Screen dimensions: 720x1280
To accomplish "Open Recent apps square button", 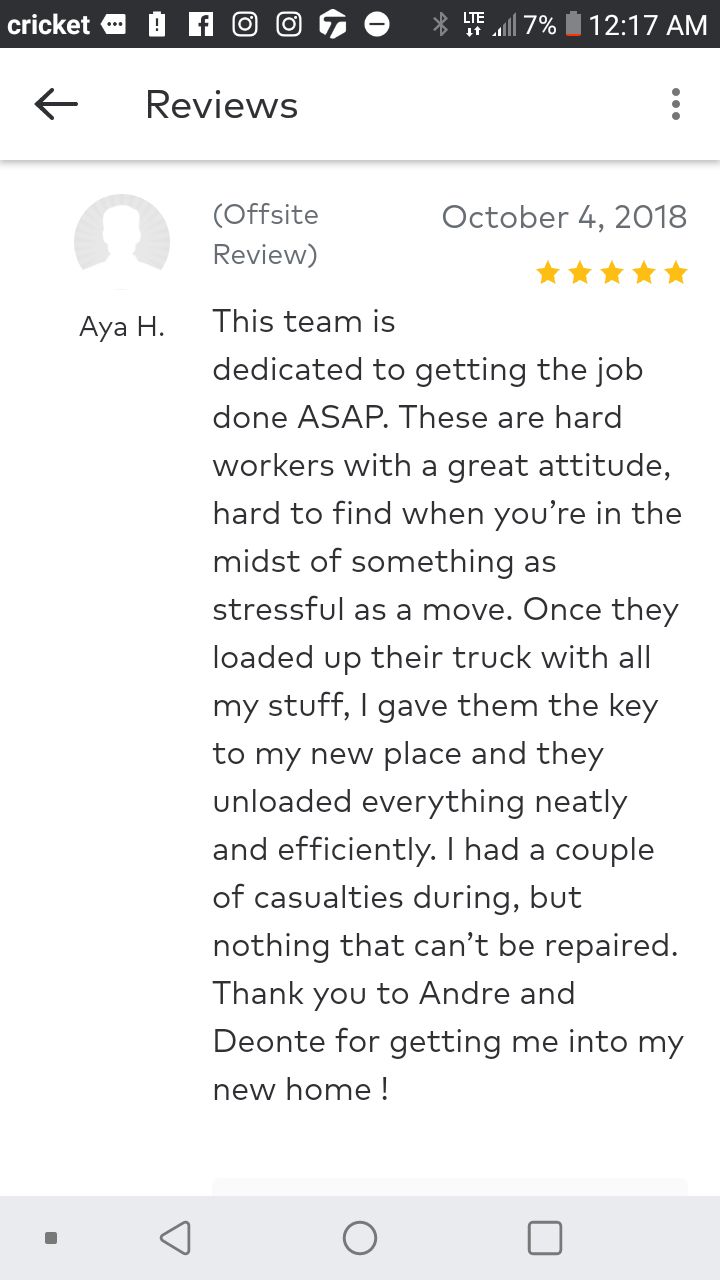I will tap(544, 1238).
